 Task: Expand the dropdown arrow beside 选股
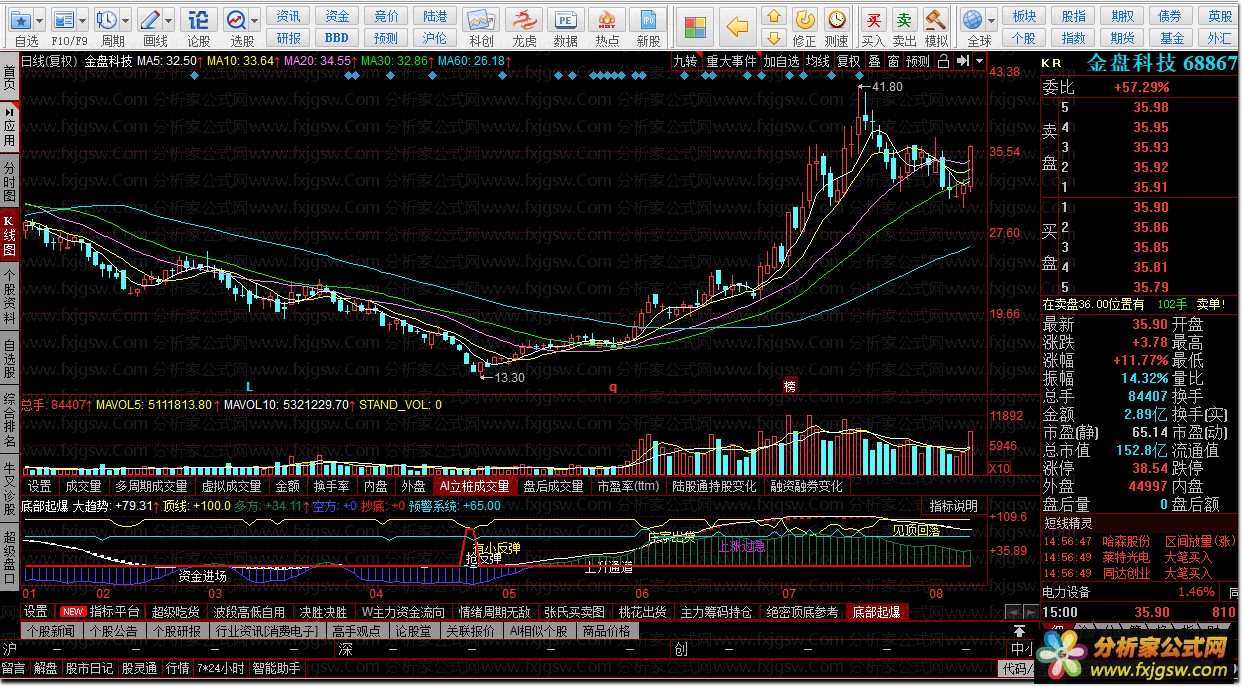tap(256, 20)
